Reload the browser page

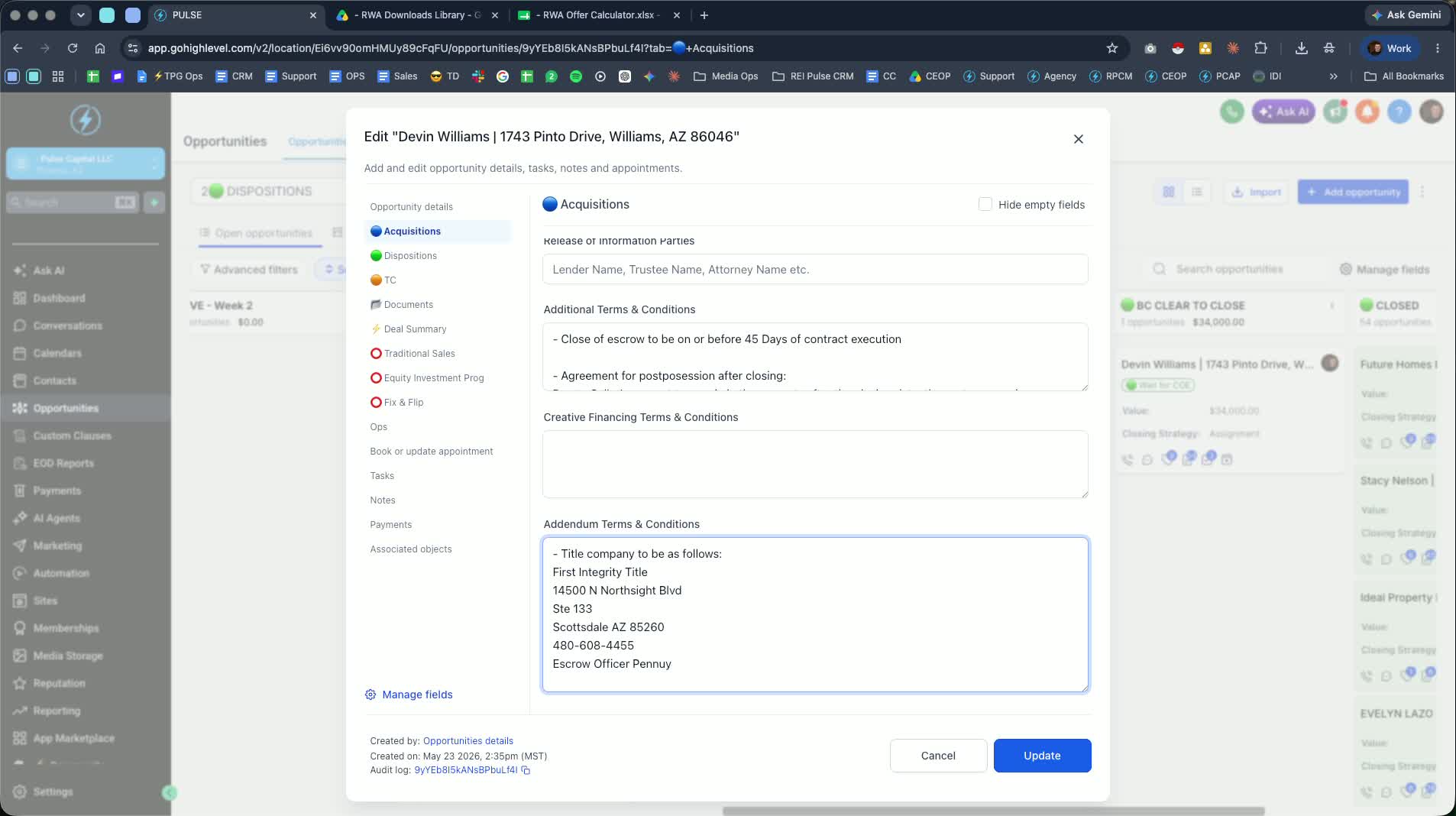click(x=73, y=48)
